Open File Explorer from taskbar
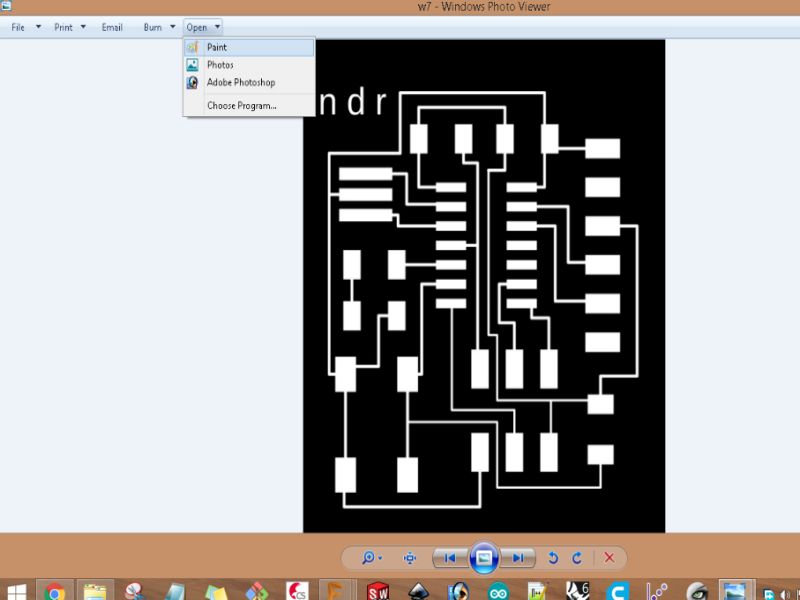This screenshot has width=800, height=600. click(95, 592)
